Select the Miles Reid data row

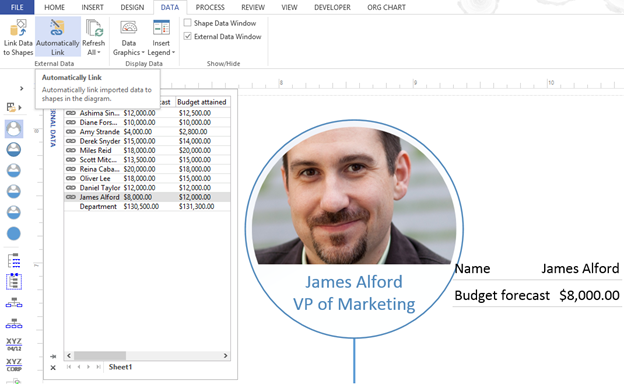pos(147,150)
